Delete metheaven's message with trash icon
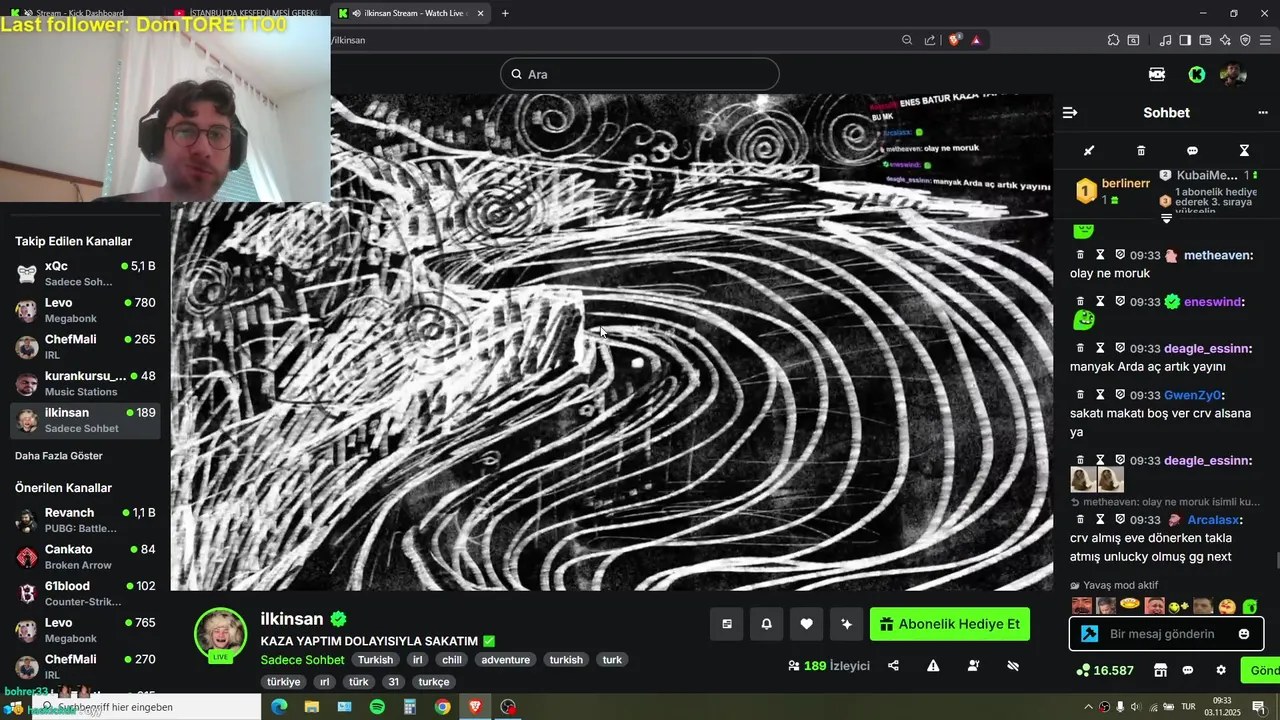The width and height of the screenshot is (1280, 720). (x=1080, y=255)
